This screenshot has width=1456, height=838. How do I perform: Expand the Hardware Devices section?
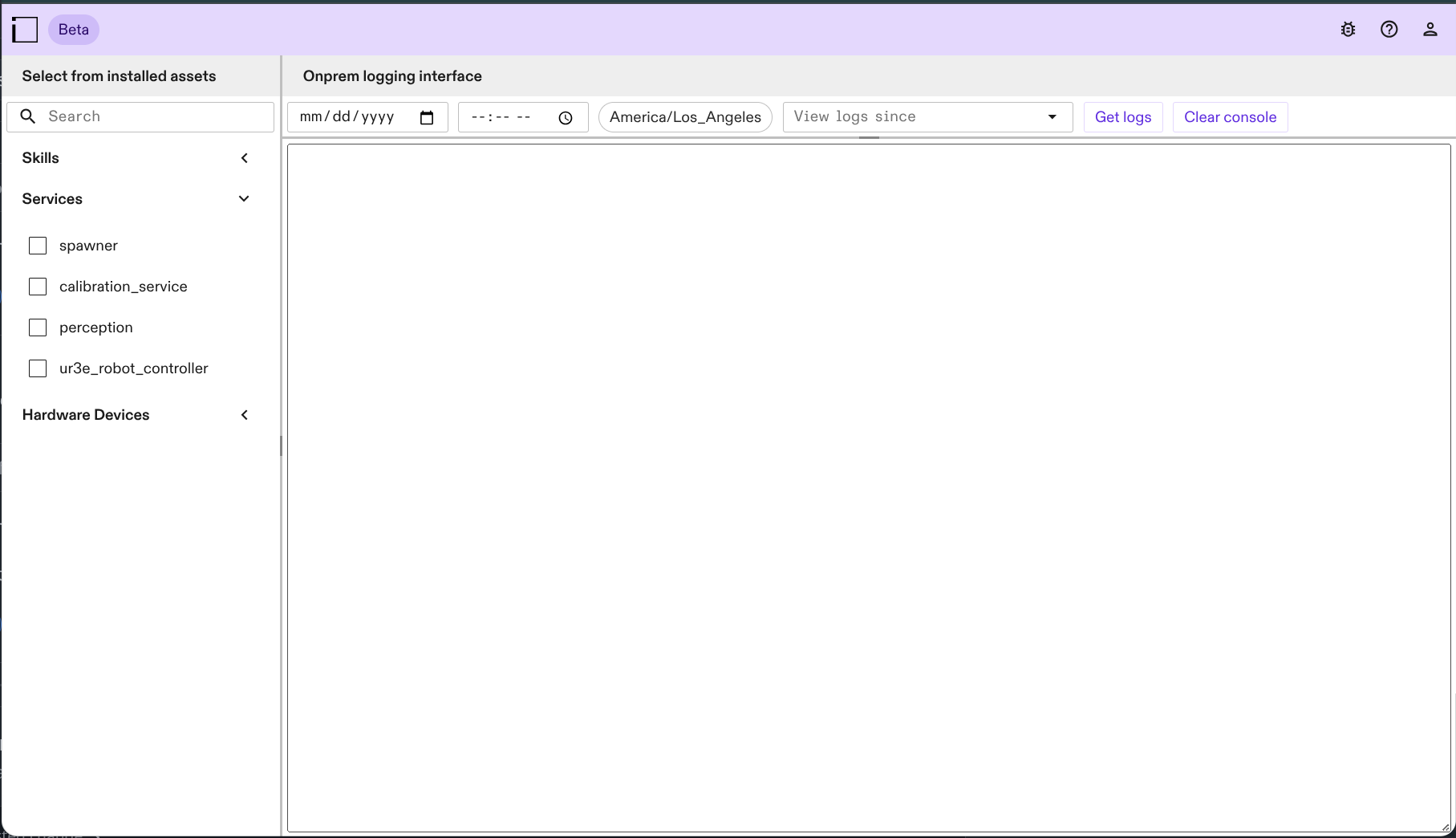point(244,415)
